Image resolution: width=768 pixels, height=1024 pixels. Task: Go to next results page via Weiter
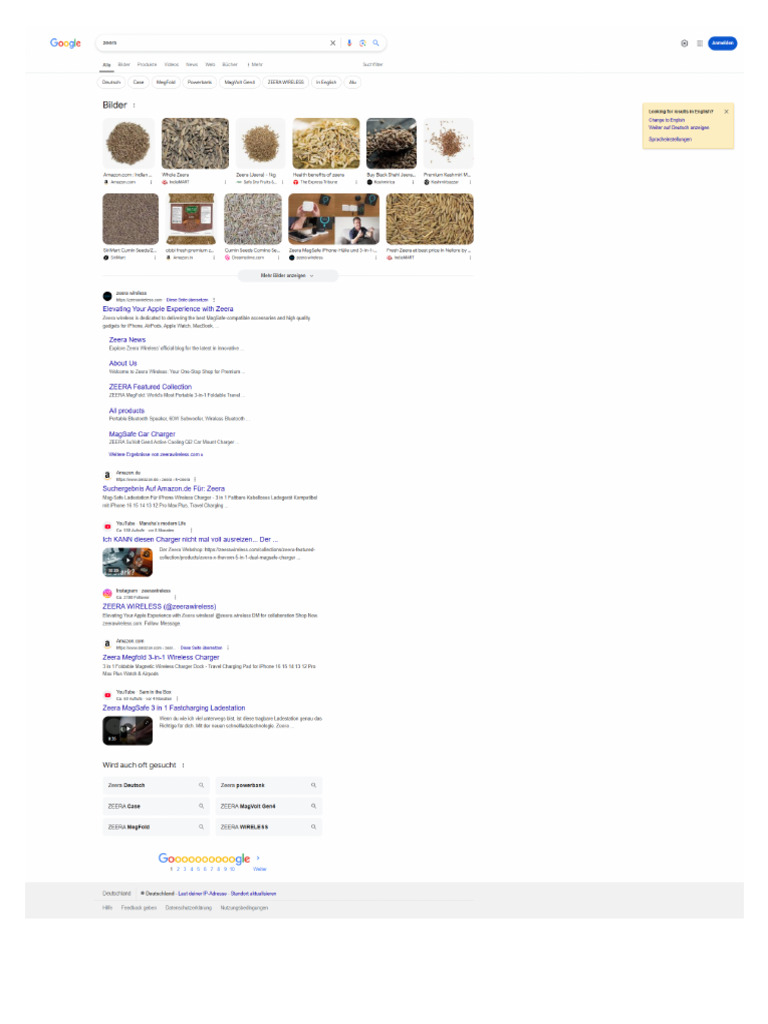click(x=259, y=869)
